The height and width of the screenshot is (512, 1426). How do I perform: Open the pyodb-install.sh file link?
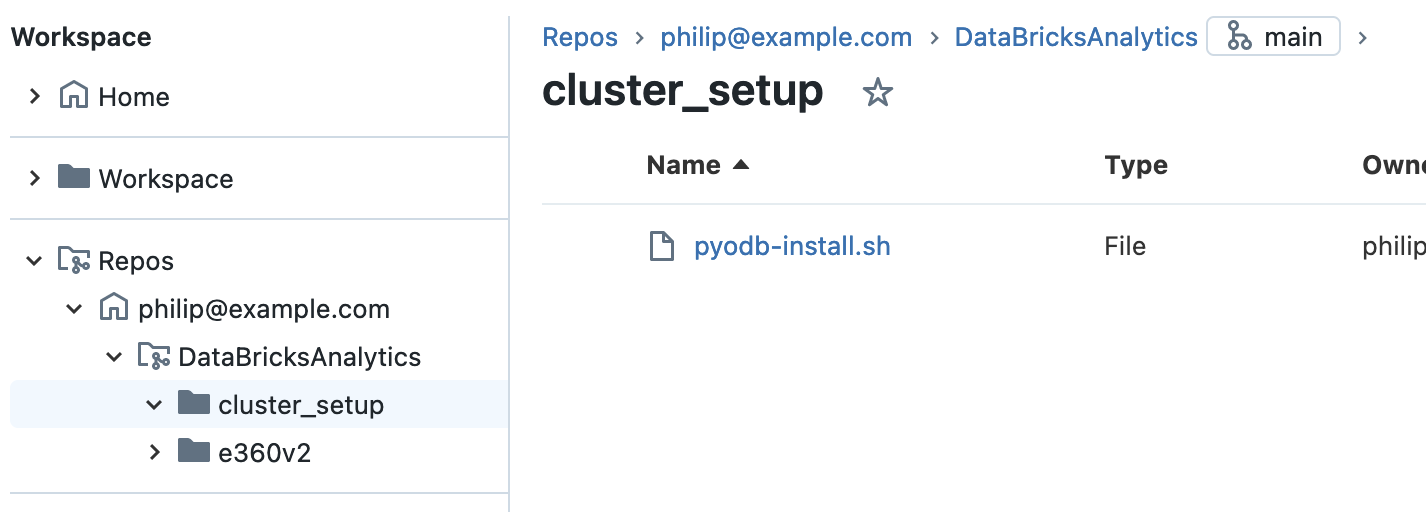792,246
